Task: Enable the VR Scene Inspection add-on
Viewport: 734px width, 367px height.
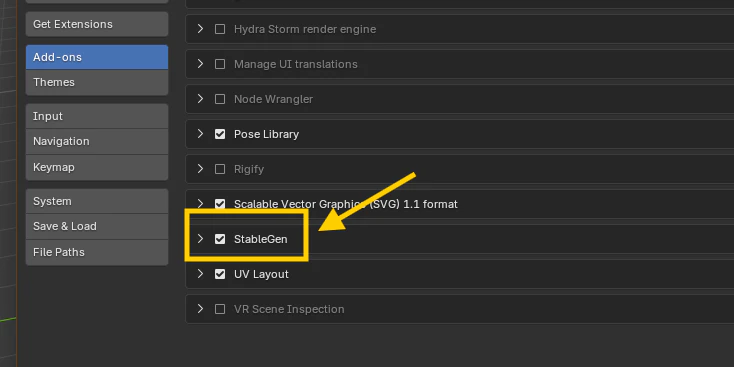Action: tap(220, 309)
